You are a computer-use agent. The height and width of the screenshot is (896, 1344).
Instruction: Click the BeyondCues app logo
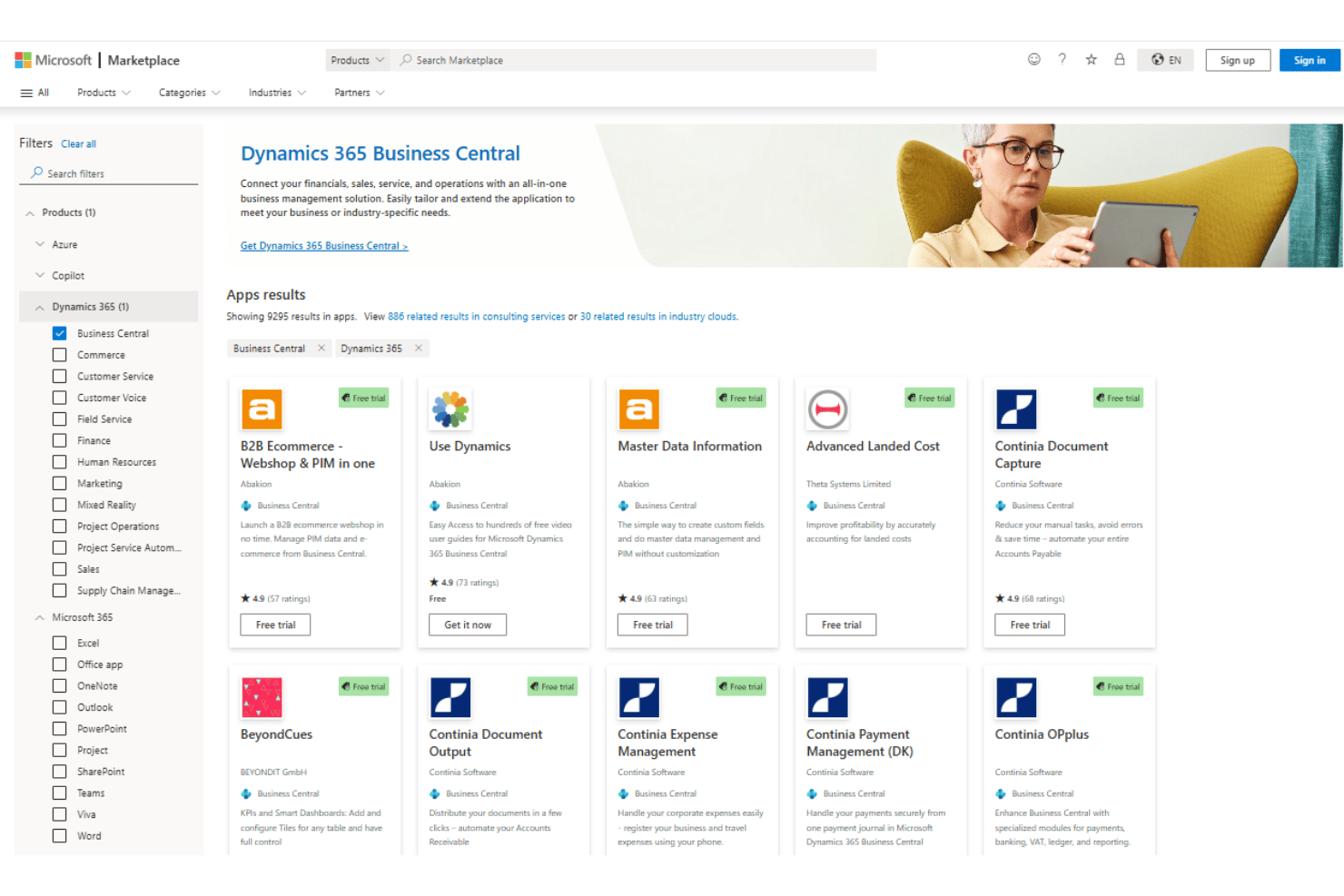[262, 698]
